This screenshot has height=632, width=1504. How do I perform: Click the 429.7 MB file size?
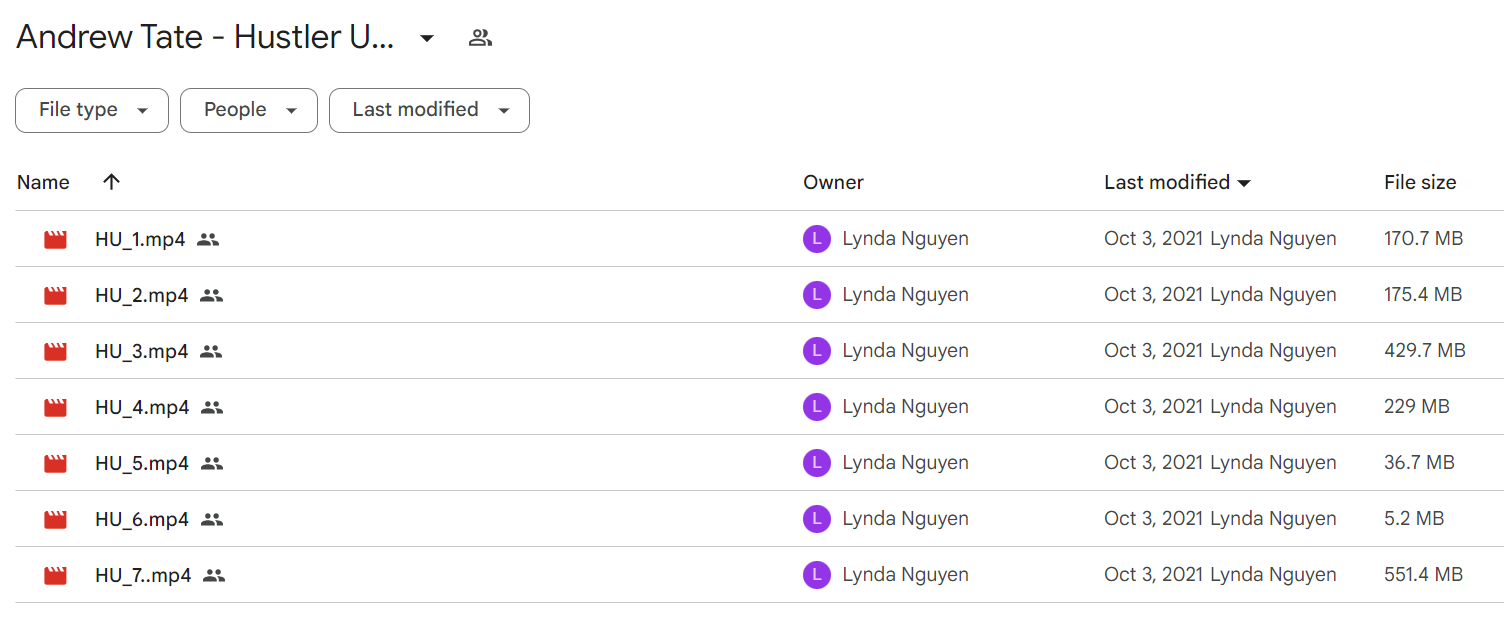[1425, 351]
